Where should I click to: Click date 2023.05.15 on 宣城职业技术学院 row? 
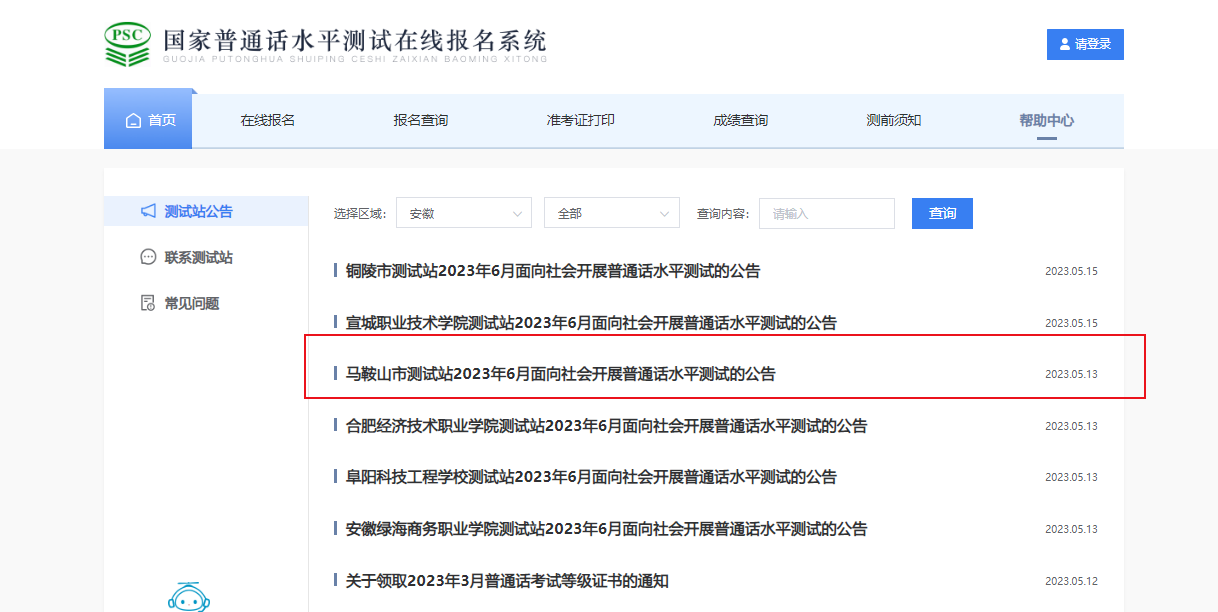point(1071,323)
